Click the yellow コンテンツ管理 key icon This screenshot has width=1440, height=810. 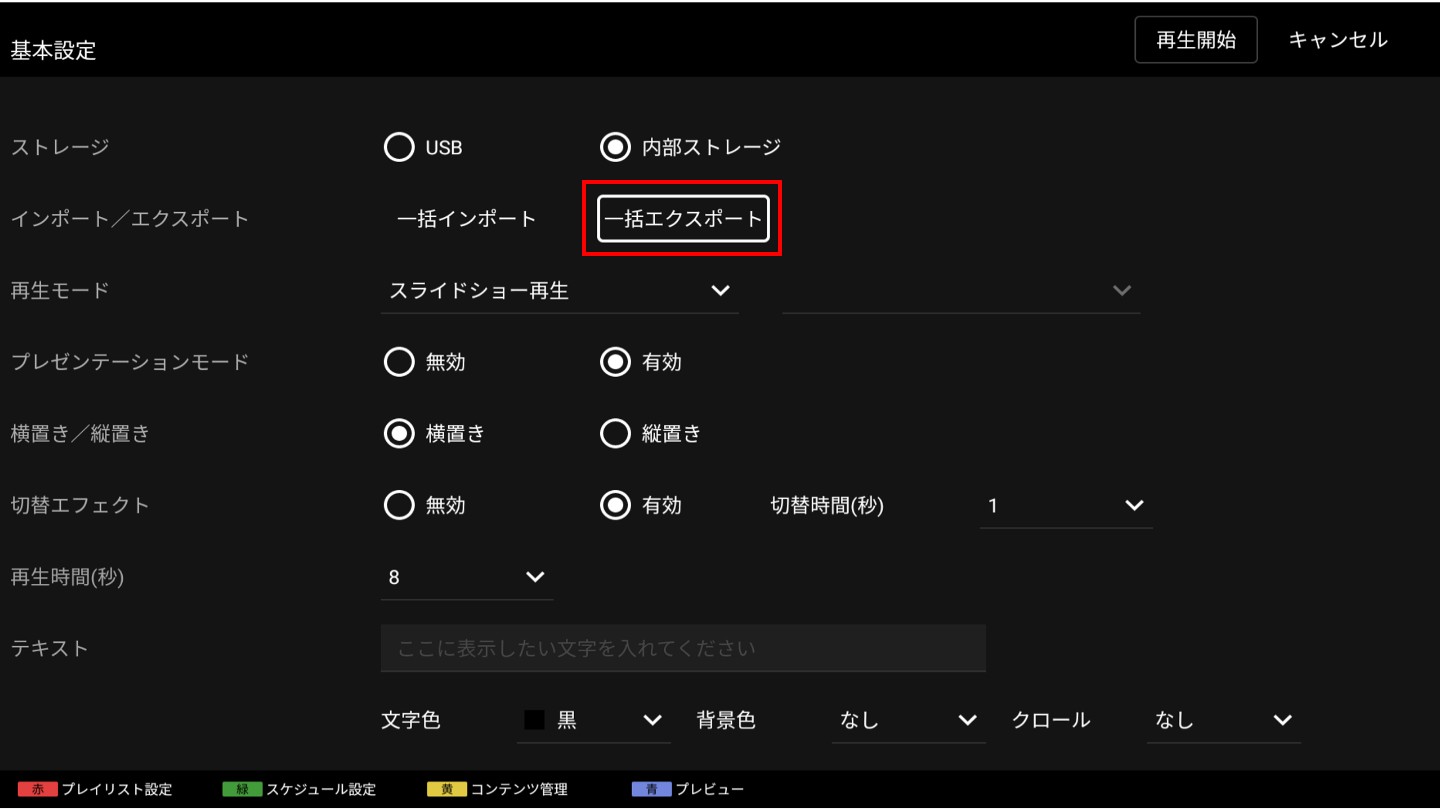point(447,789)
